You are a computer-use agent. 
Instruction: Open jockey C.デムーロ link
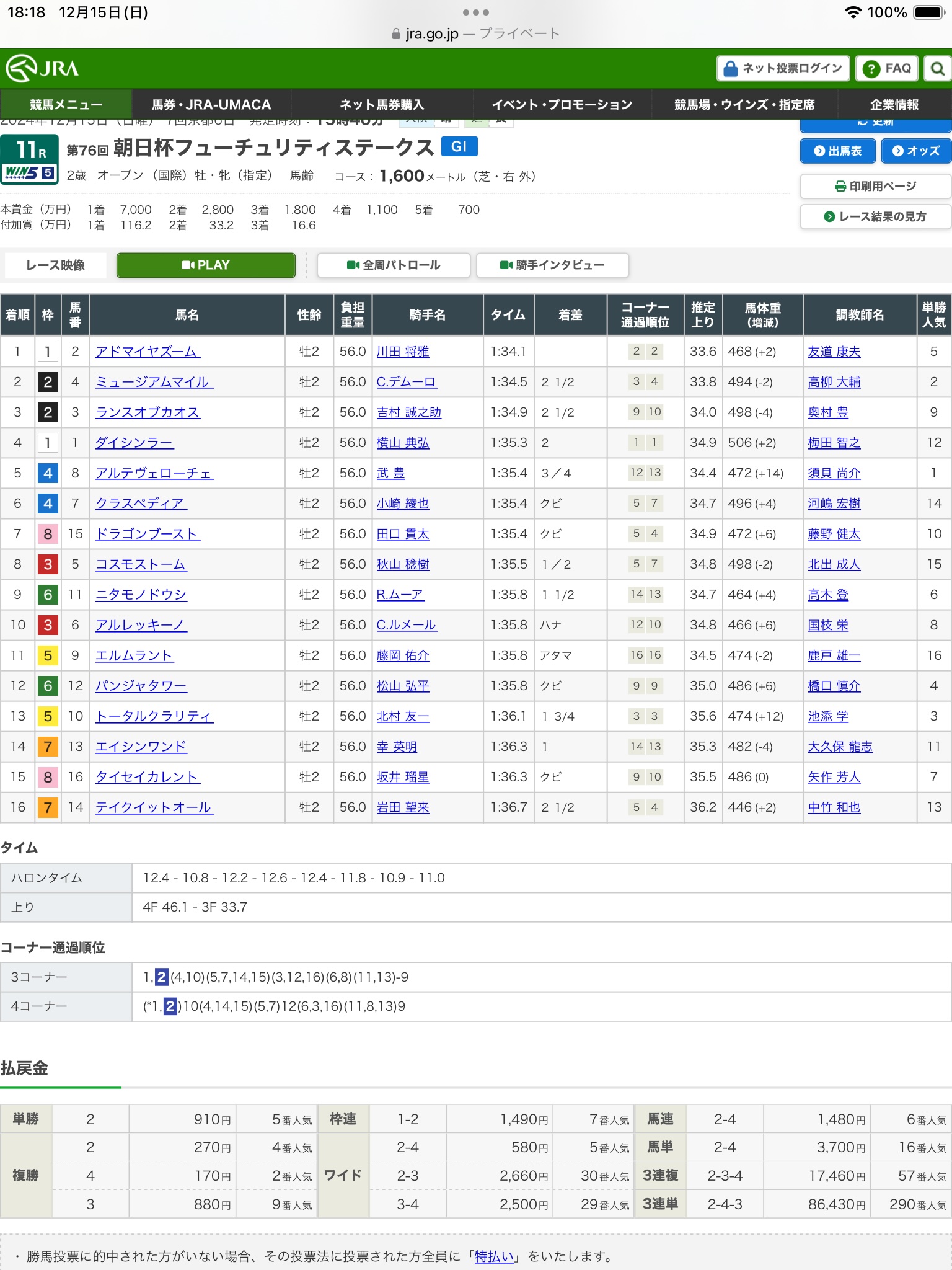pos(407,382)
